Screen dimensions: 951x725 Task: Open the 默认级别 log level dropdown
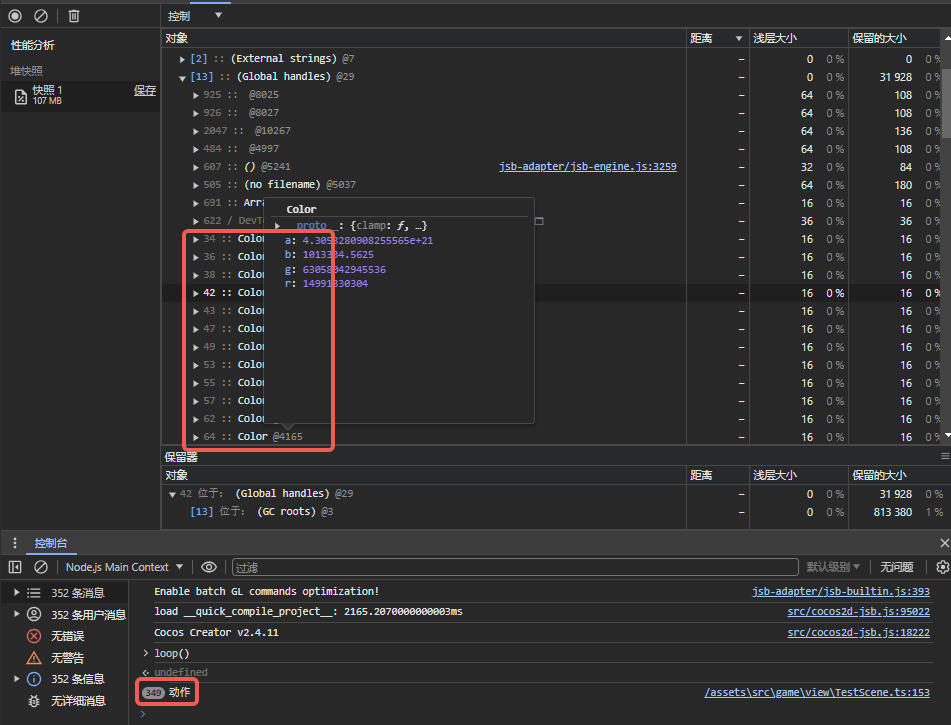click(833, 567)
